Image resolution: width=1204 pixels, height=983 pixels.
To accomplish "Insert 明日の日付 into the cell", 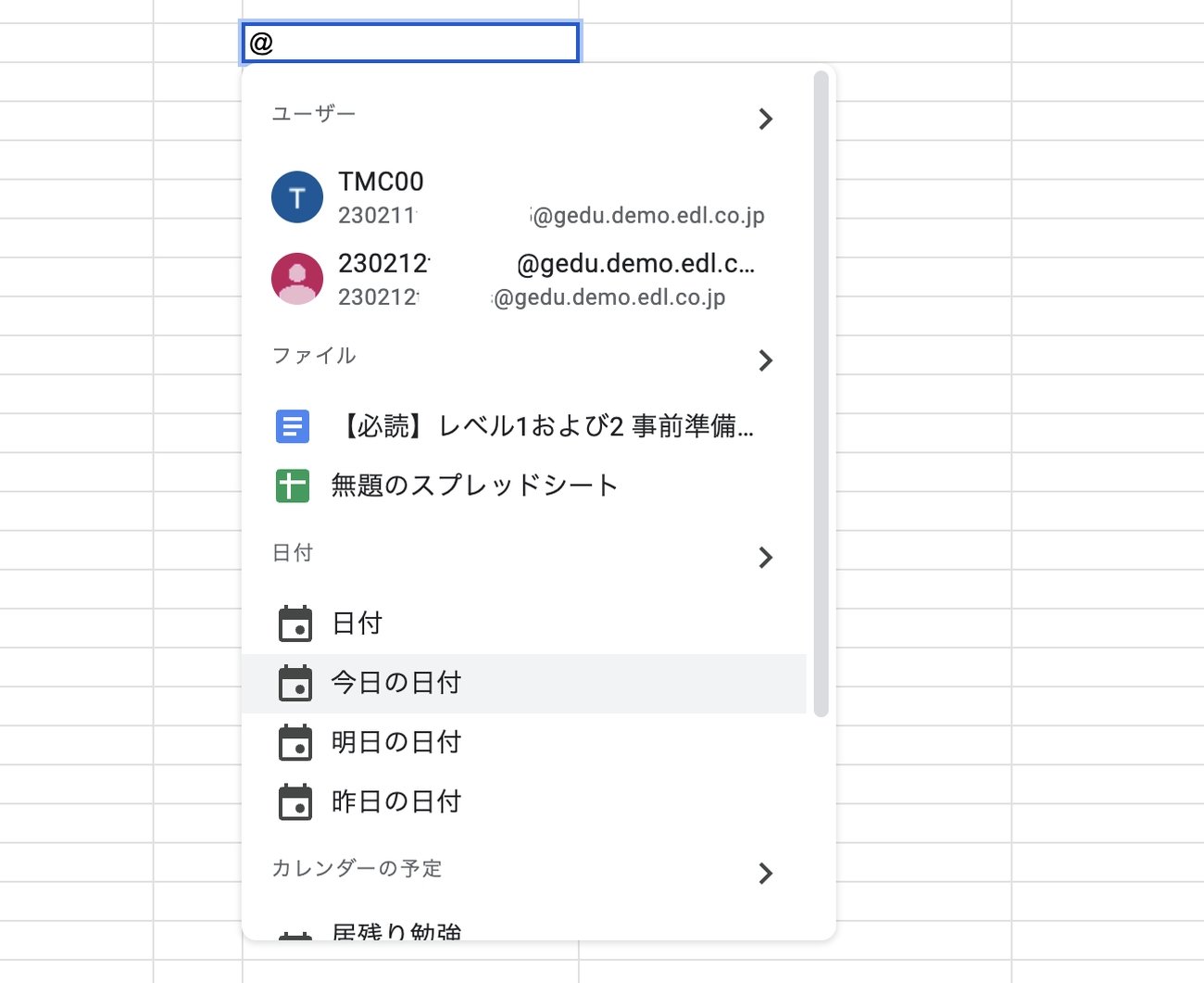I will [524, 742].
